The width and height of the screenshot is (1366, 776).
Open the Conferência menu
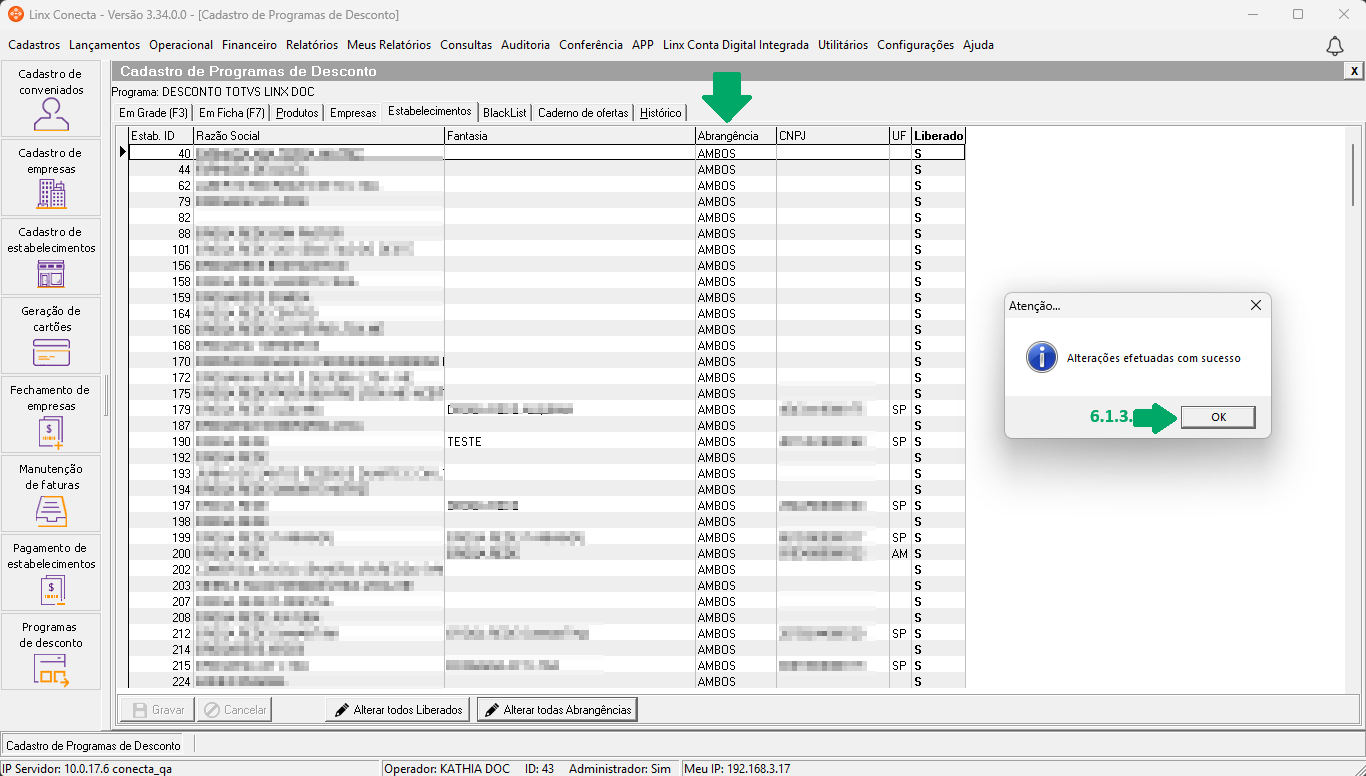pos(591,45)
